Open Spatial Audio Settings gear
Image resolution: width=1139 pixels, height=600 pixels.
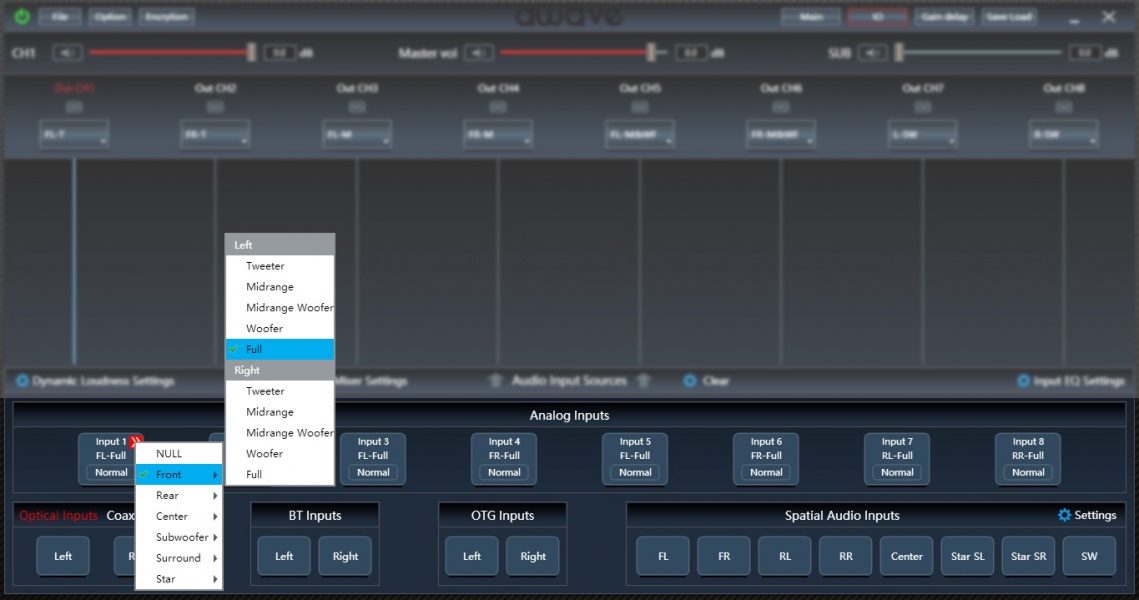(1064, 515)
